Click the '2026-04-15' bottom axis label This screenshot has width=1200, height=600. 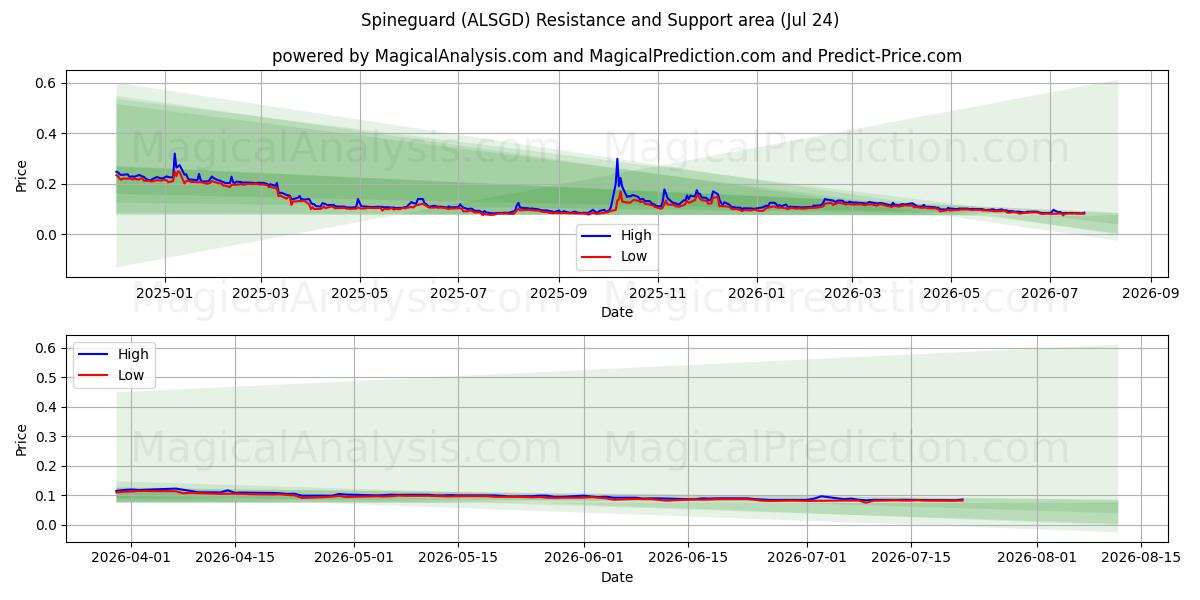tap(235, 558)
